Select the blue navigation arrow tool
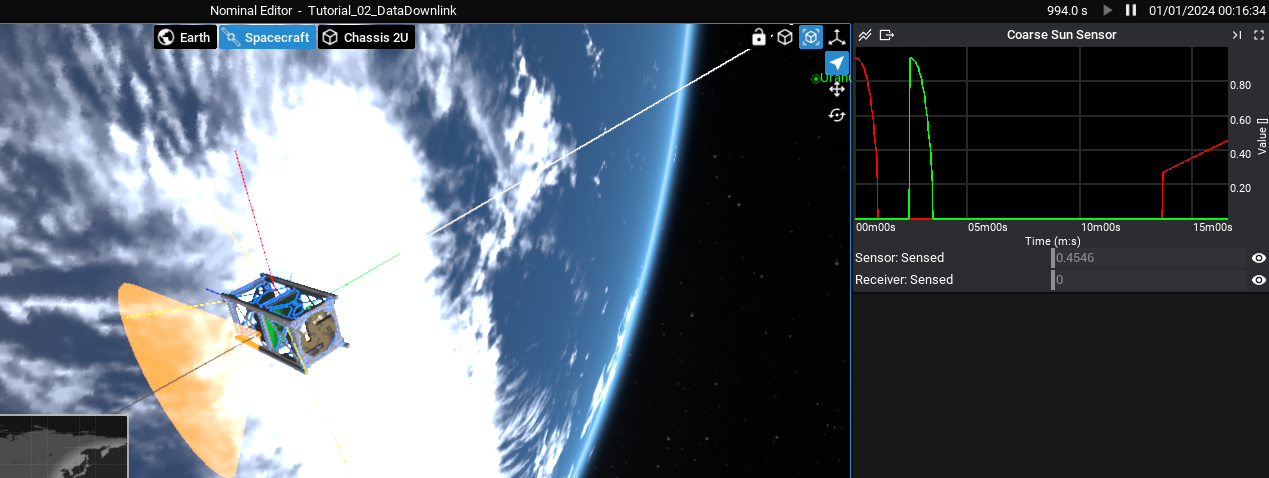 pyautogui.click(x=837, y=63)
